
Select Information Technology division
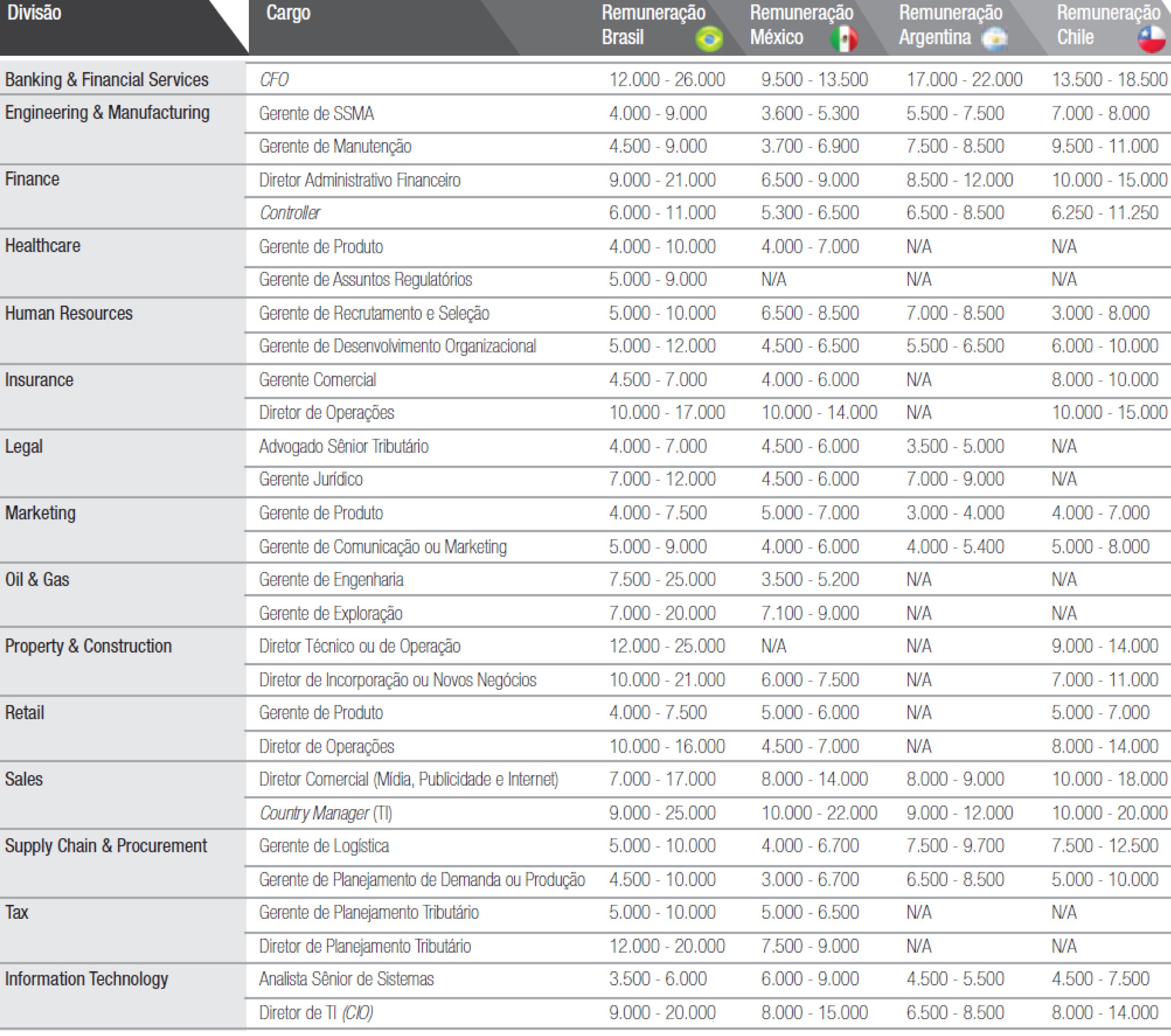coord(86,979)
